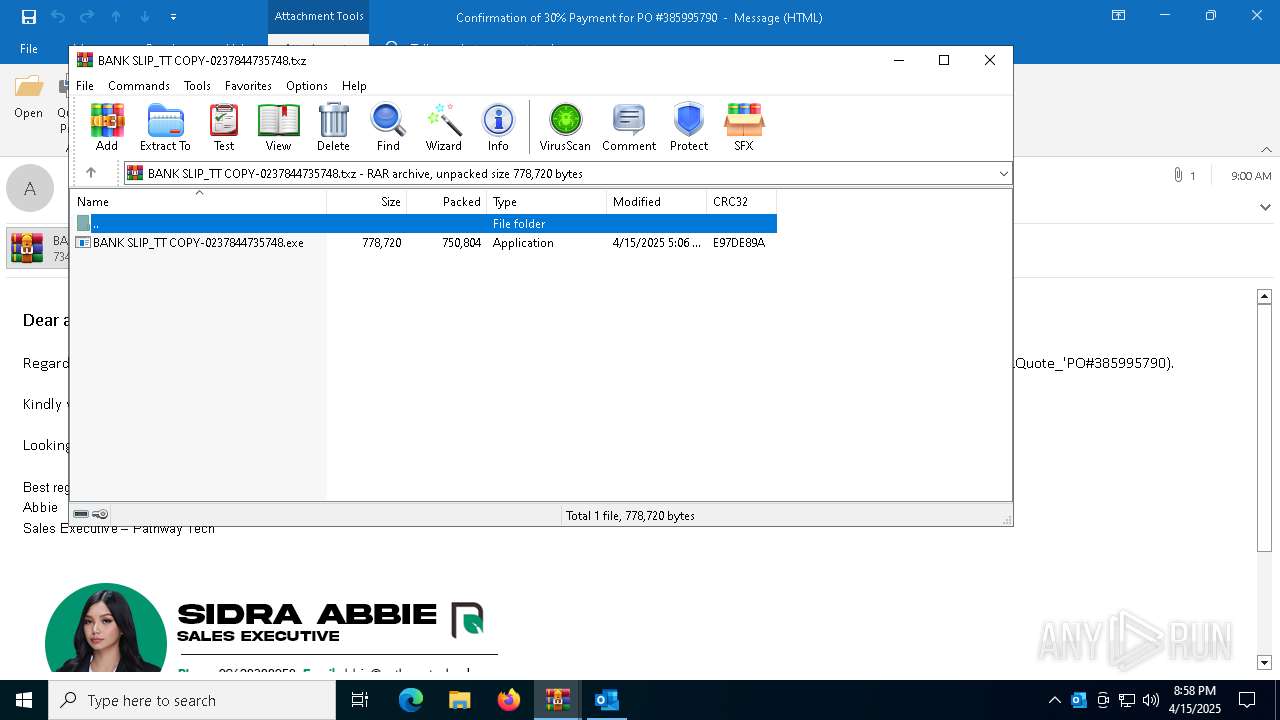Sort by the Modified column header
The width and height of the screenshot is (1280, 720).
point(657,201)
